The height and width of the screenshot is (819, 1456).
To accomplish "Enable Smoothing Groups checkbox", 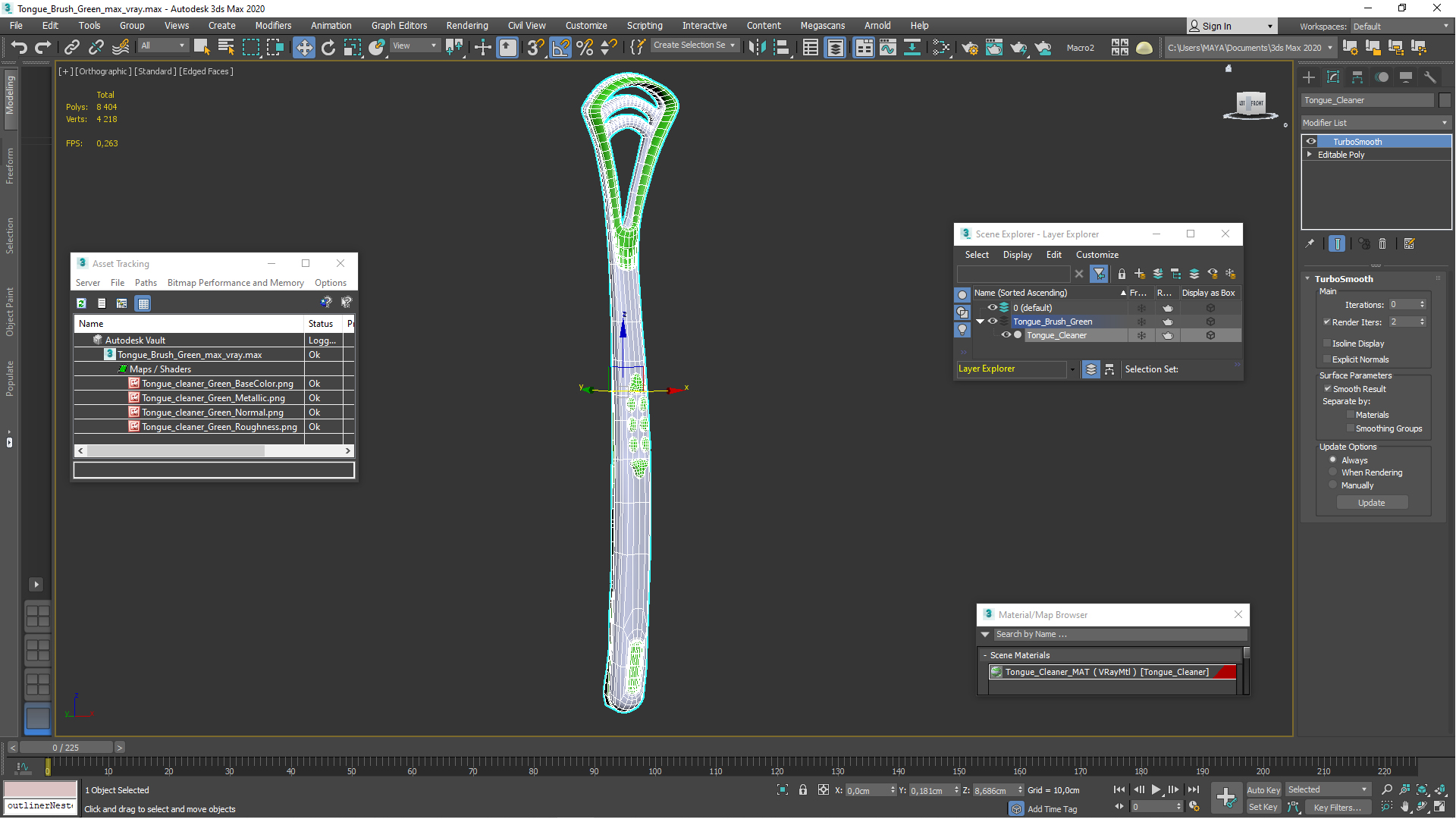I will (x=1351, y=428).
